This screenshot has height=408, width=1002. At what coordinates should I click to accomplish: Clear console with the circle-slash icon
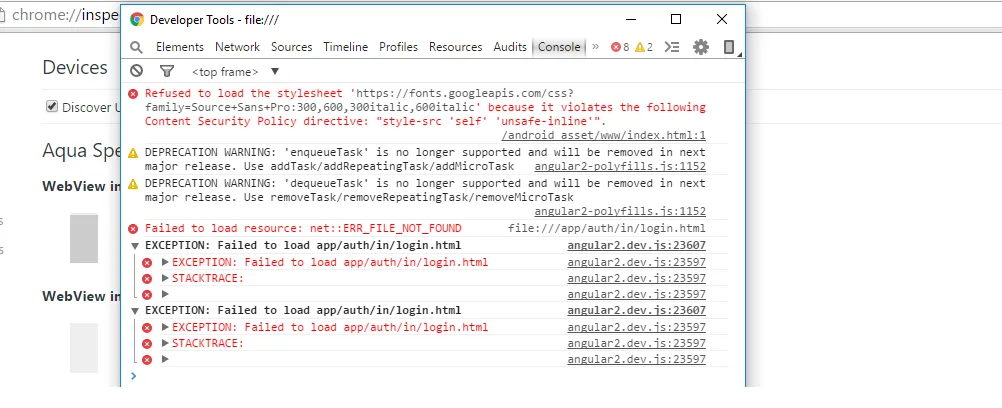pyautogui.click(x=137, y=71)
